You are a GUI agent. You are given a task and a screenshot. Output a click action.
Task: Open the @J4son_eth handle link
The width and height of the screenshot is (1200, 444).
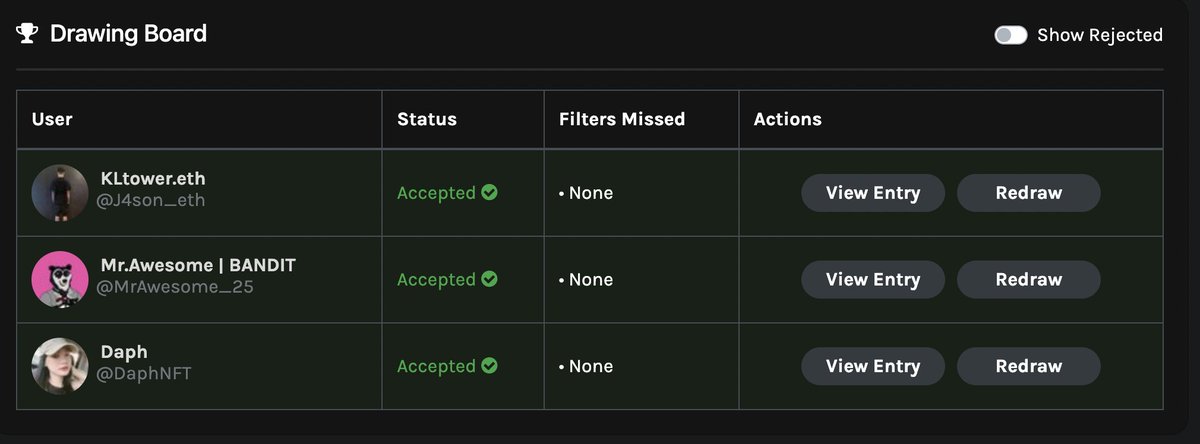(150, 201)
